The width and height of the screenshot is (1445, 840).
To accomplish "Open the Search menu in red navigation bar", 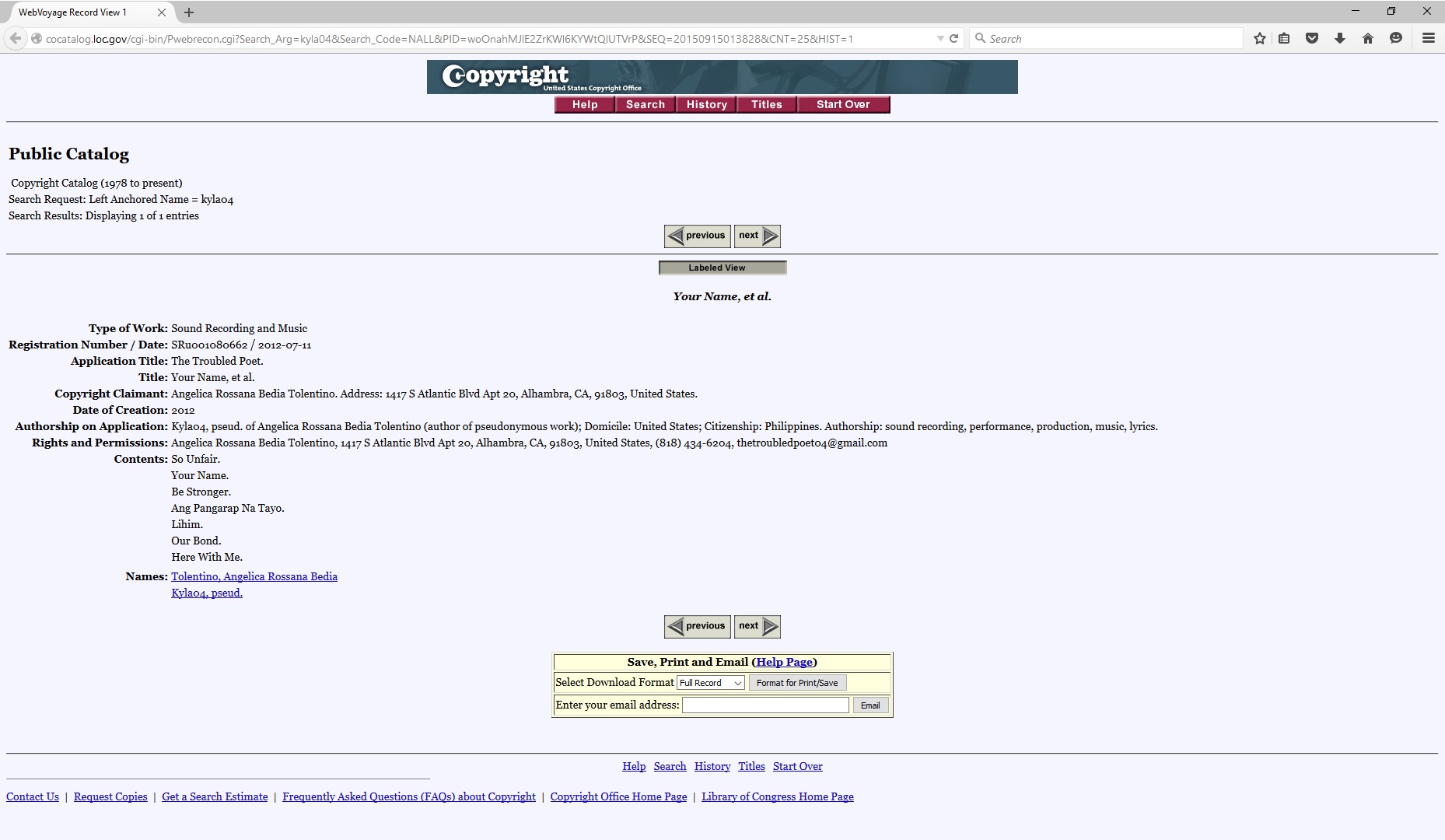I will tap(645, 105).
